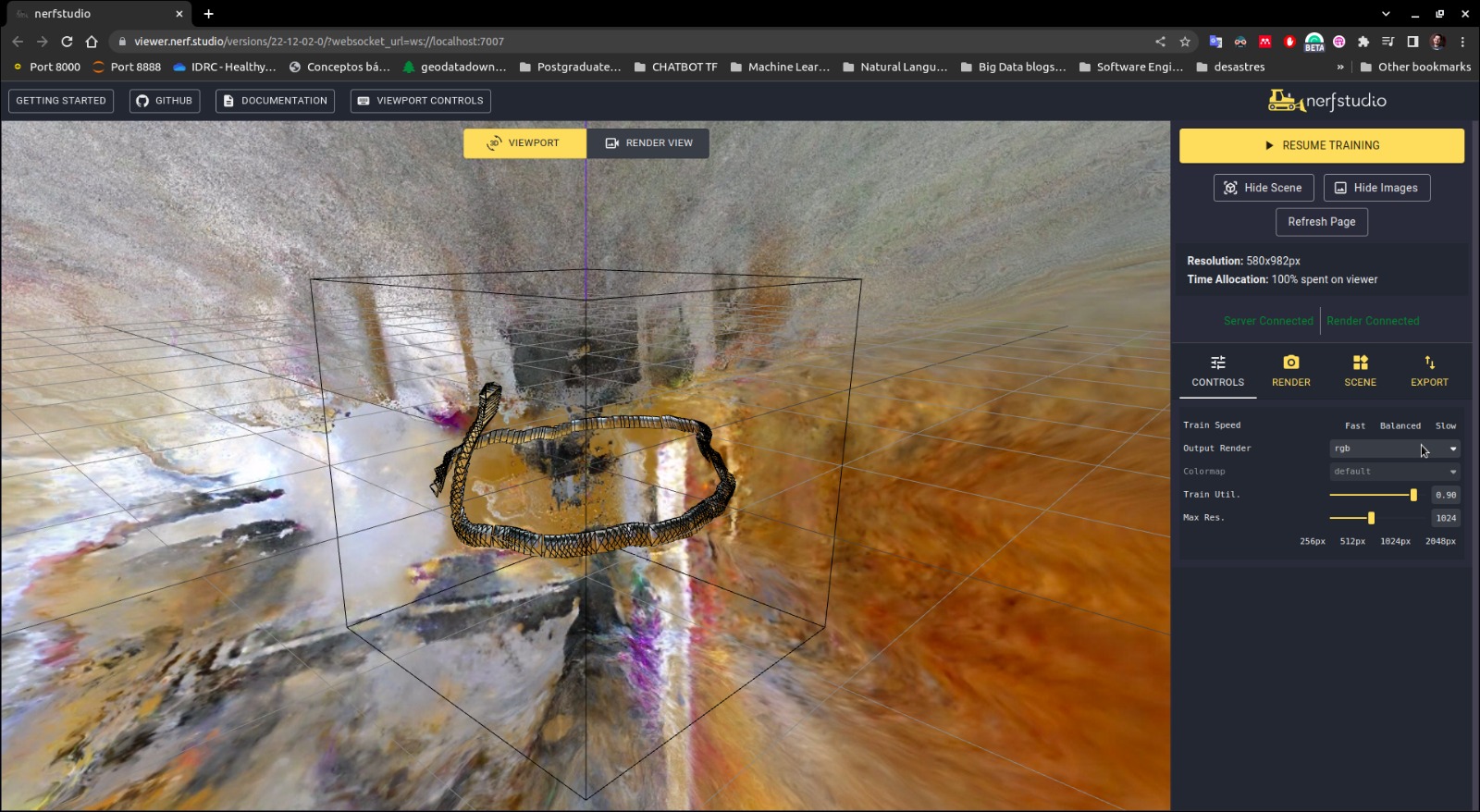Open the Documentation link

[275, 101]
